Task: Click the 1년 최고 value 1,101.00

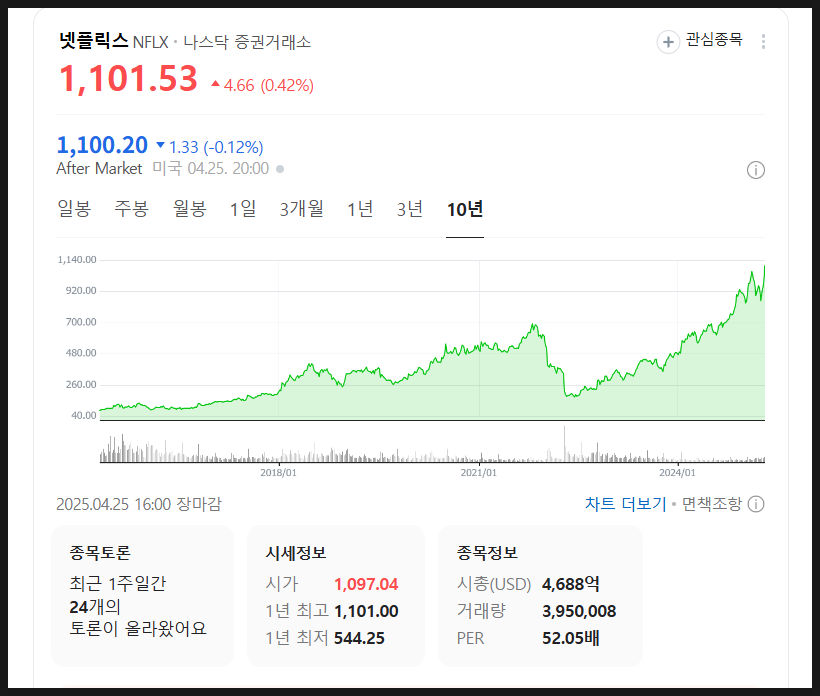Action: 366,611
